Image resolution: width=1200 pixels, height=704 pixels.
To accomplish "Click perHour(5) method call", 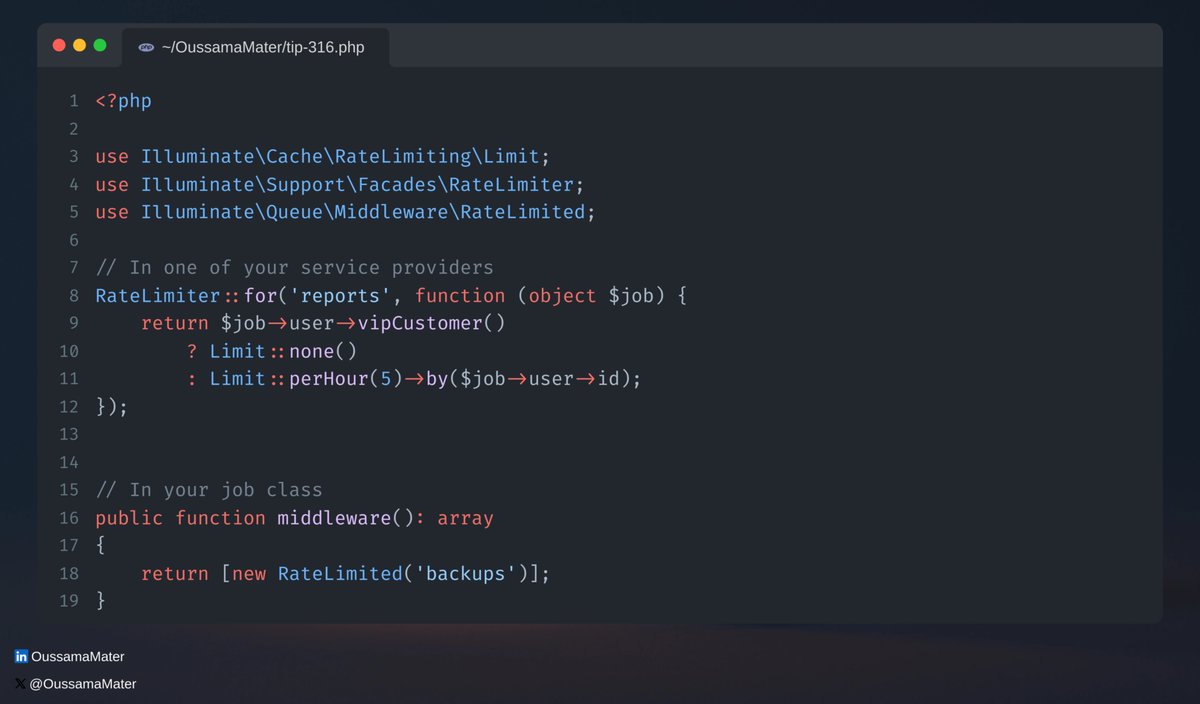I will tap(346, 379).
